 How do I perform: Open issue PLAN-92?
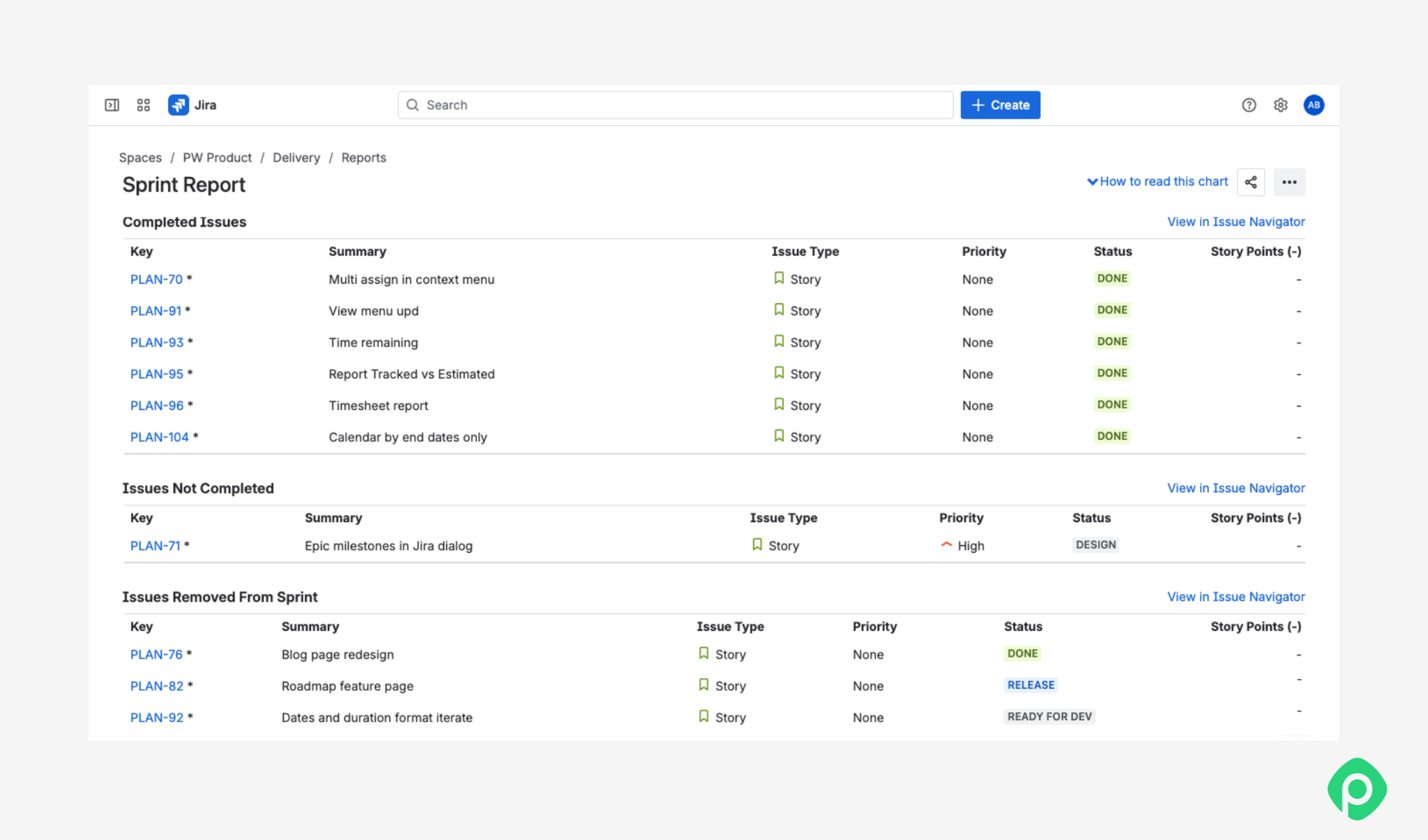click(x=157, y=717)
